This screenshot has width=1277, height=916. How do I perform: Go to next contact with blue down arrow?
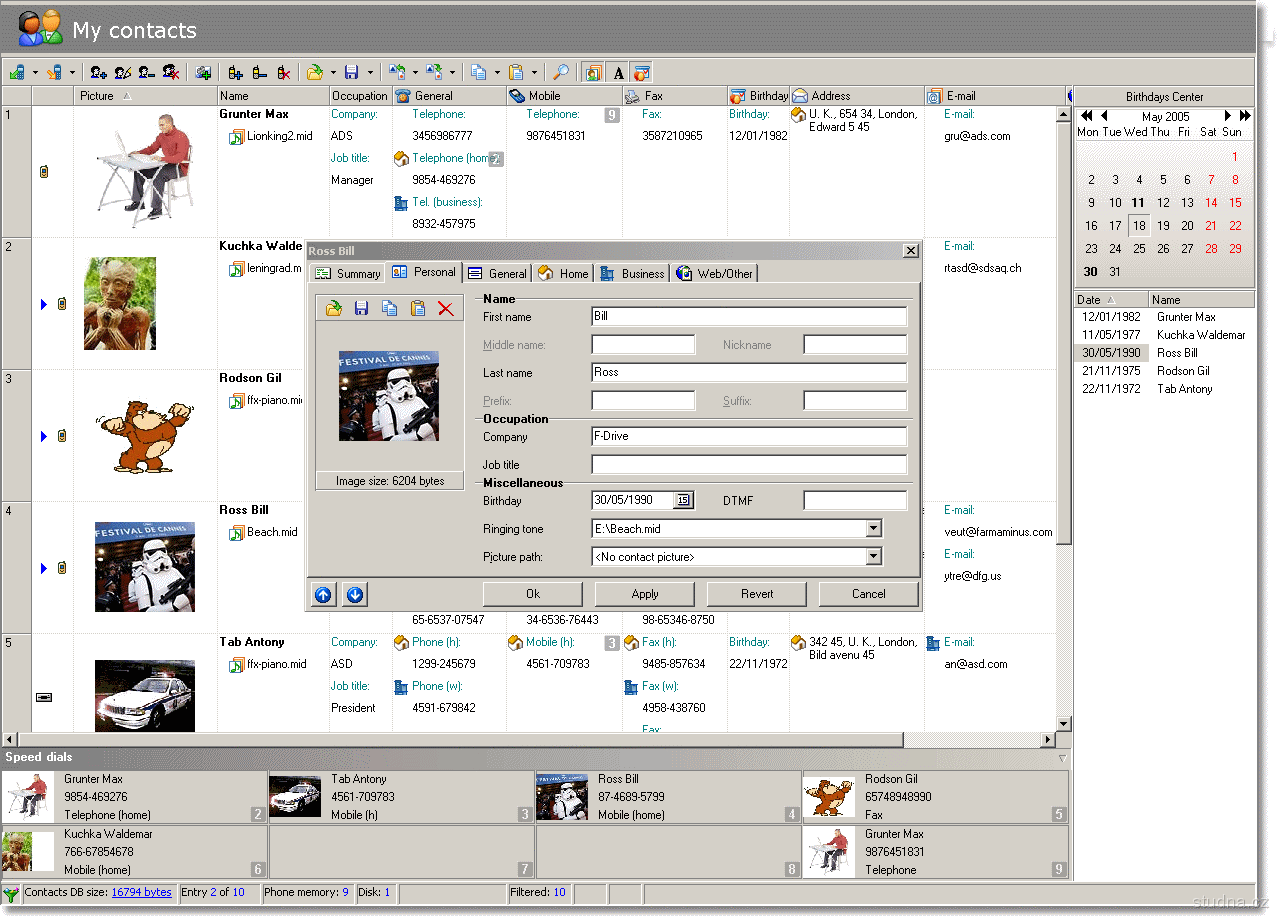pos(355,595)
